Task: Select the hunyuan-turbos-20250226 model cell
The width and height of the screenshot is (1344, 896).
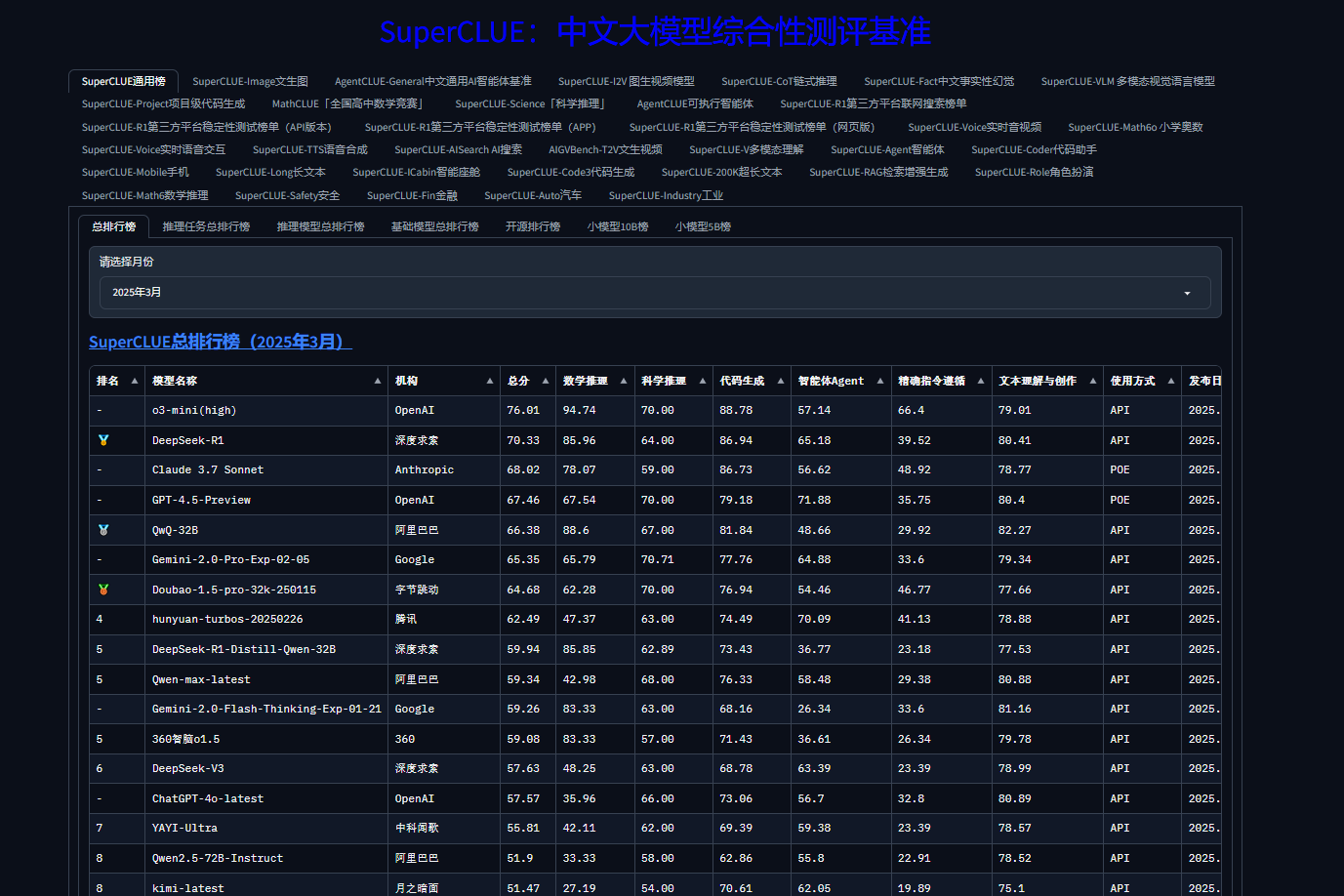Action: point(265,619)
